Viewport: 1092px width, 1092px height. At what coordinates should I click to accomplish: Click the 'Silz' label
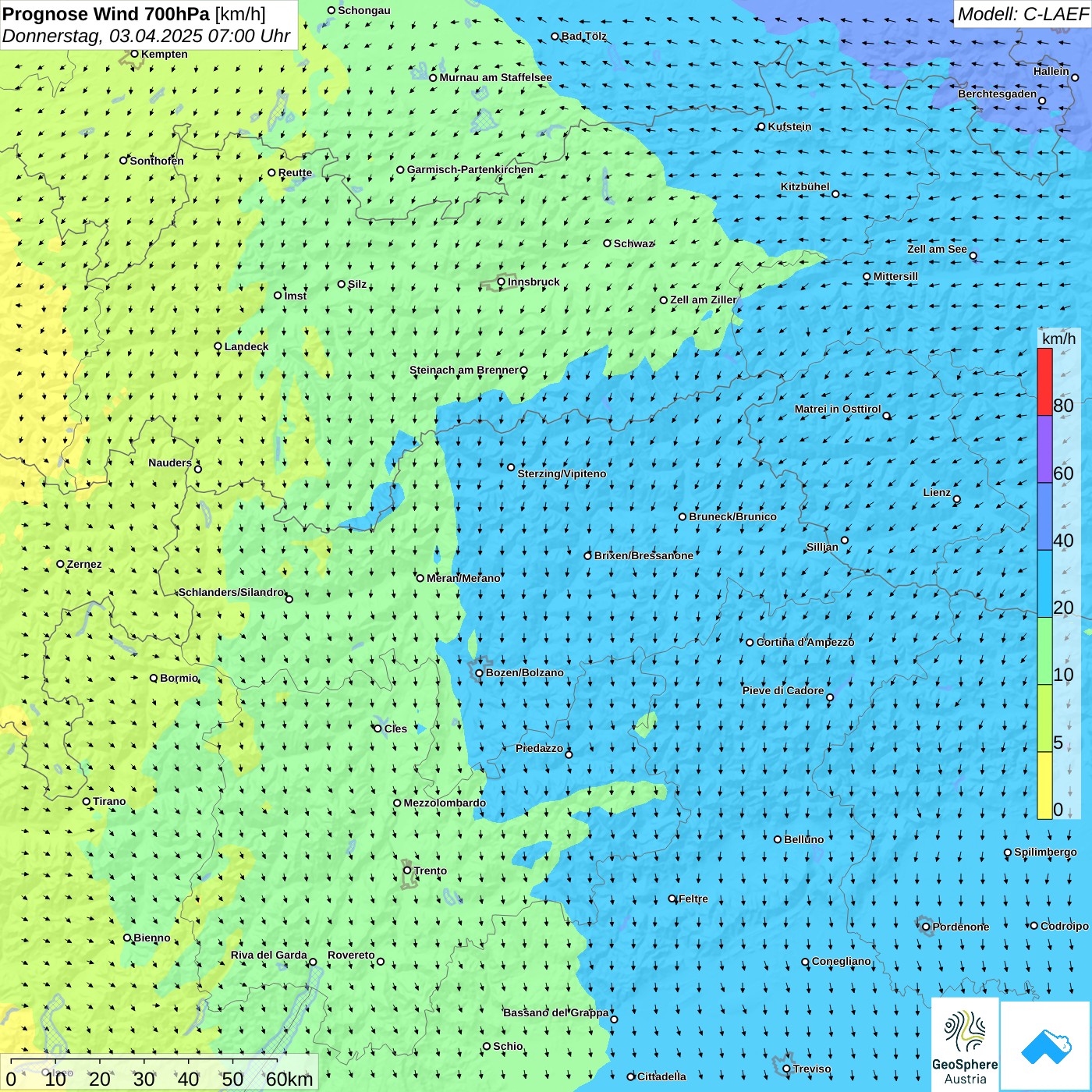[357, 284]
